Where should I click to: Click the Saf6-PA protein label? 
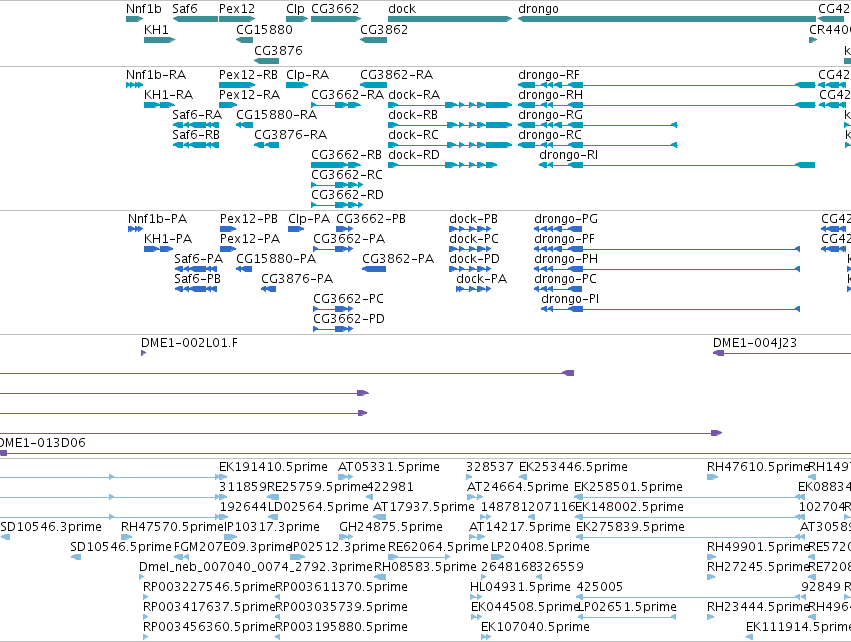tap(199, 259)
